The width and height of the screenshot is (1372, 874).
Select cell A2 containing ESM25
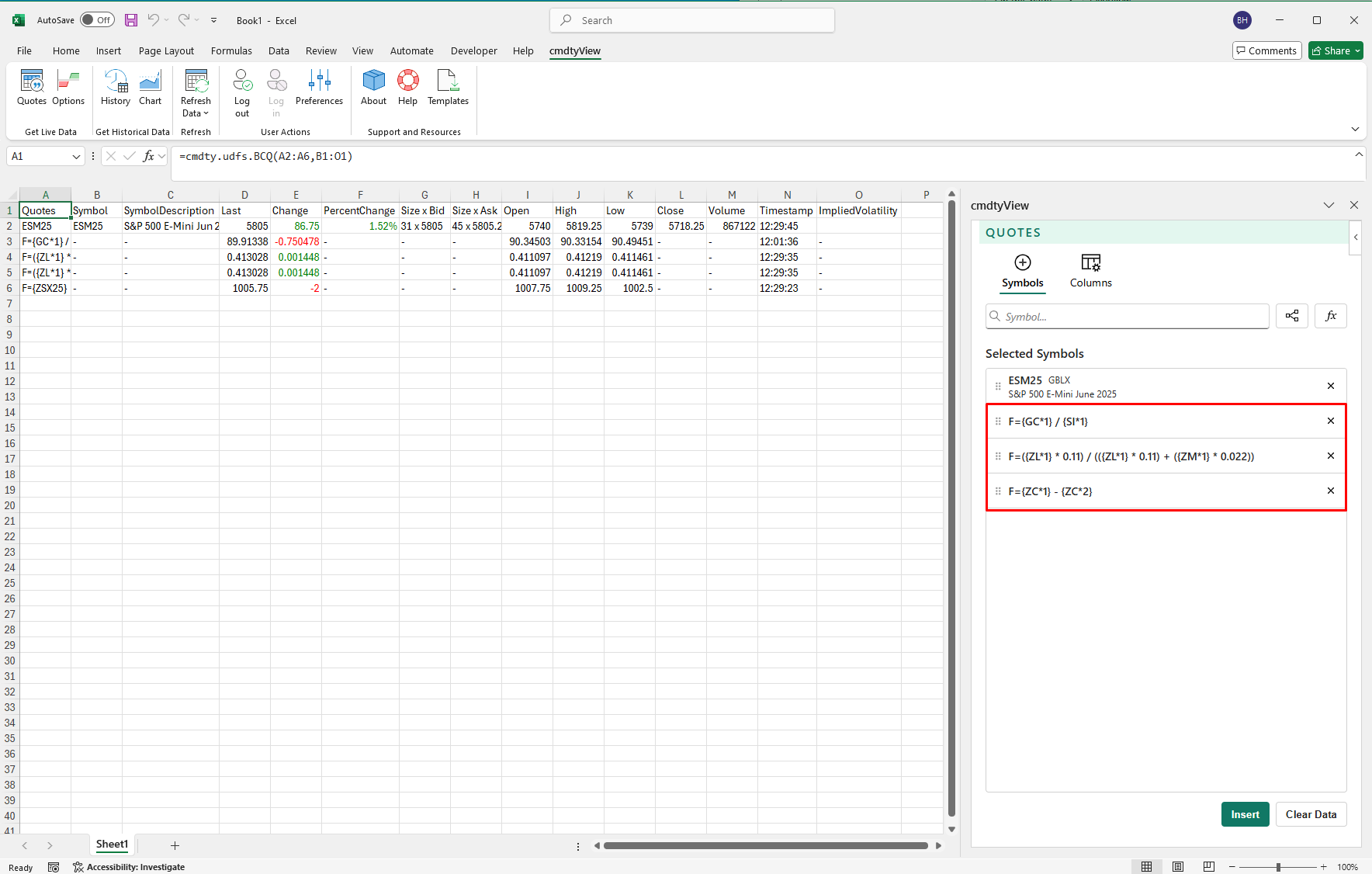point(45,226)
